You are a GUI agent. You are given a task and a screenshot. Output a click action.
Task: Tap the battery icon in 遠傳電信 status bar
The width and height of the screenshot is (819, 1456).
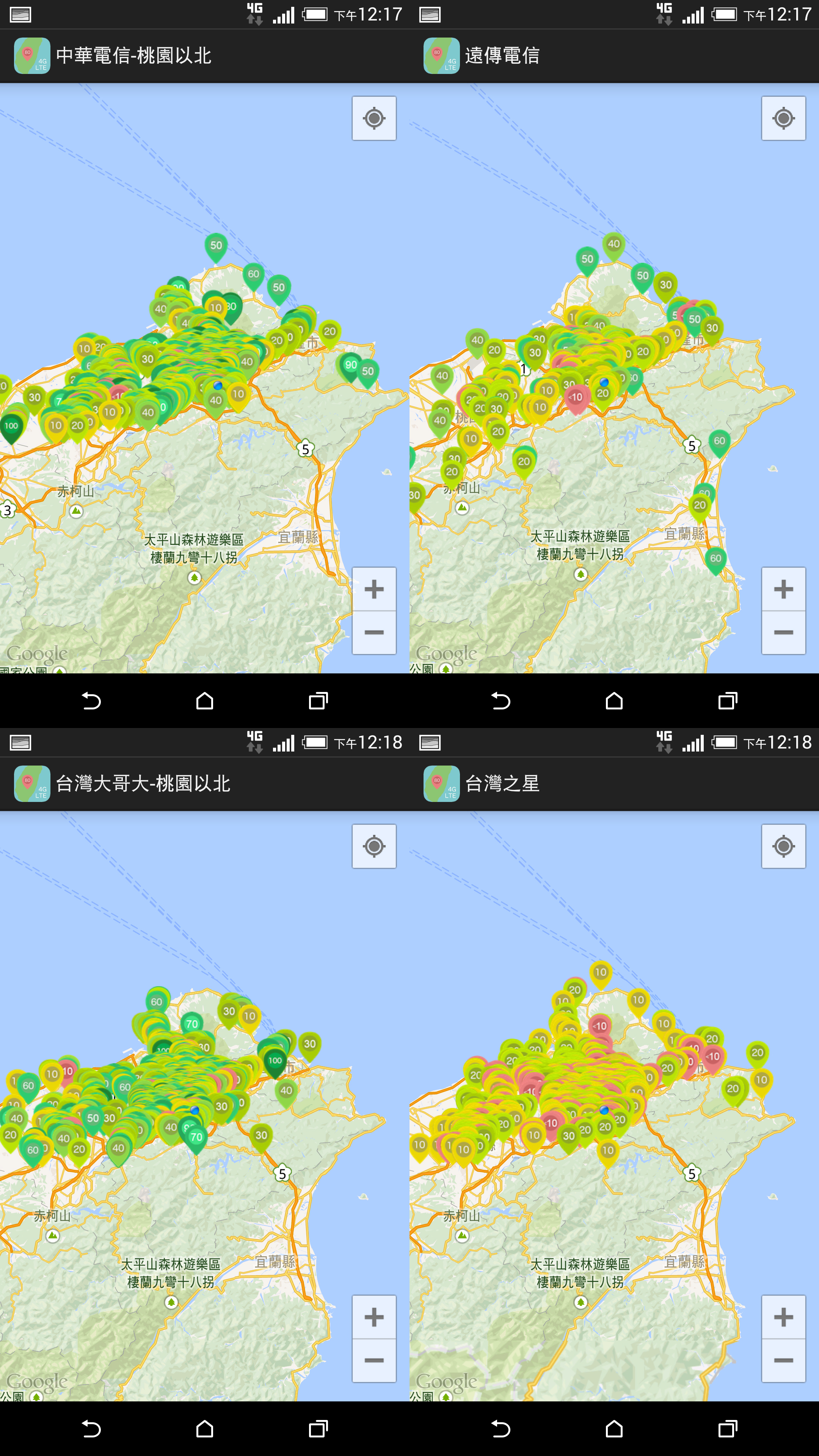725,14
